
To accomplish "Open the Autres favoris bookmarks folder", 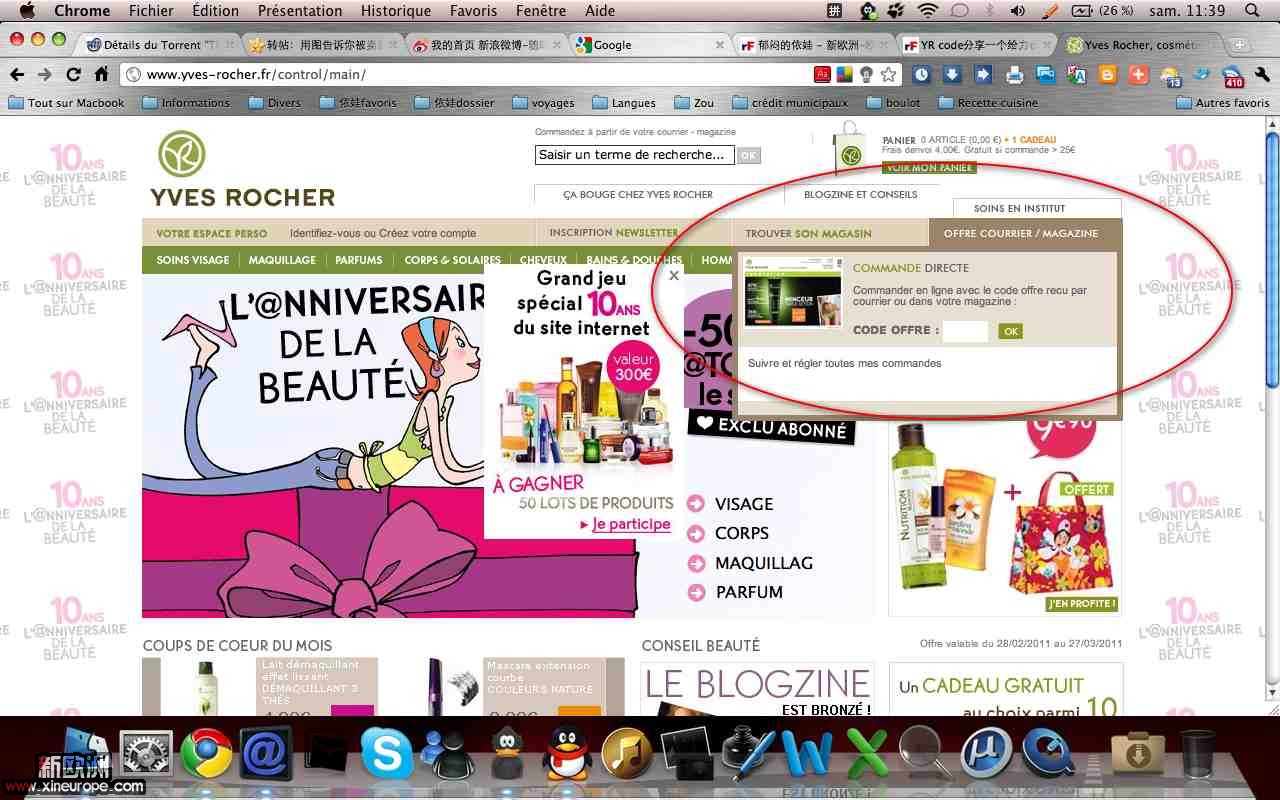I will coord(1223,103).
